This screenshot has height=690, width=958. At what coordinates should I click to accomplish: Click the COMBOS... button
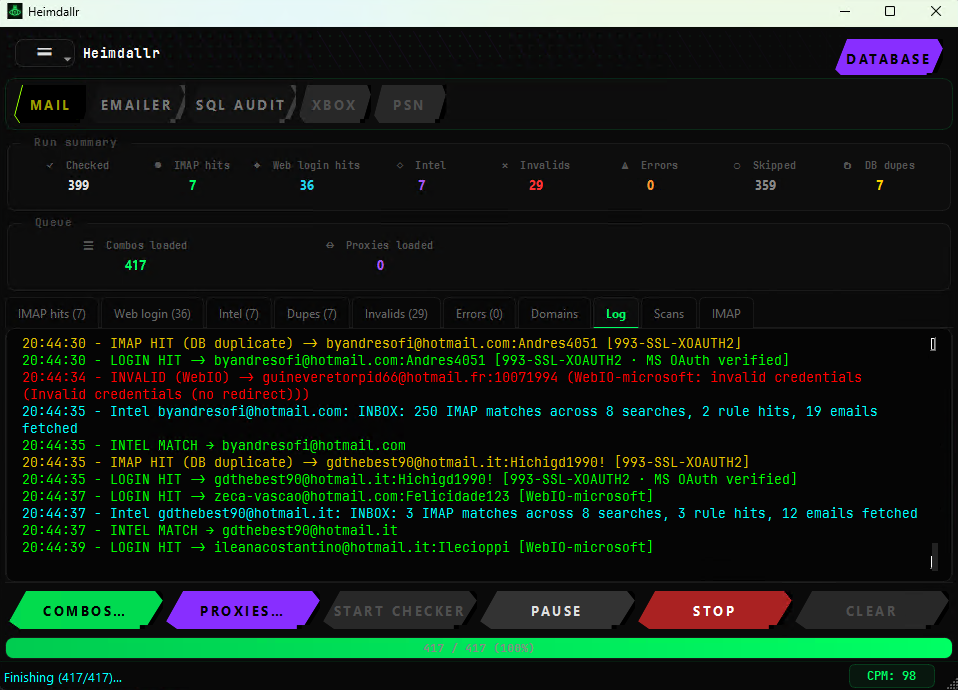tap(85, 611)
